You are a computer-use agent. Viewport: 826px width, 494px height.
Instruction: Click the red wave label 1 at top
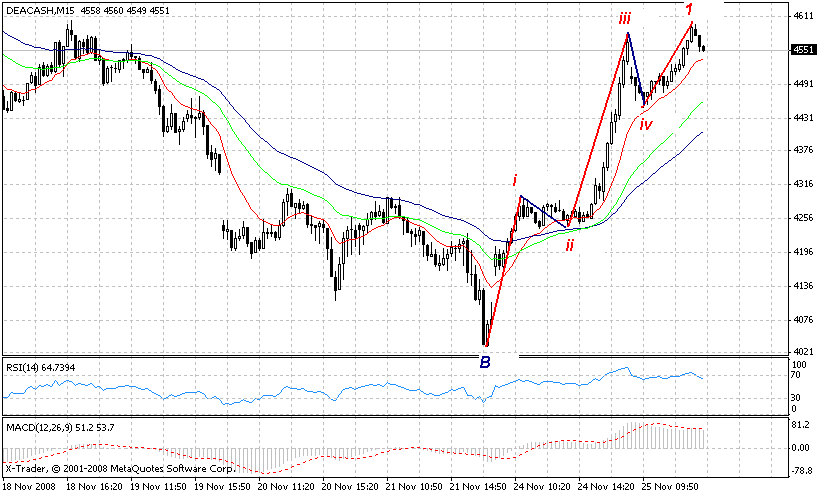(690, 9)
